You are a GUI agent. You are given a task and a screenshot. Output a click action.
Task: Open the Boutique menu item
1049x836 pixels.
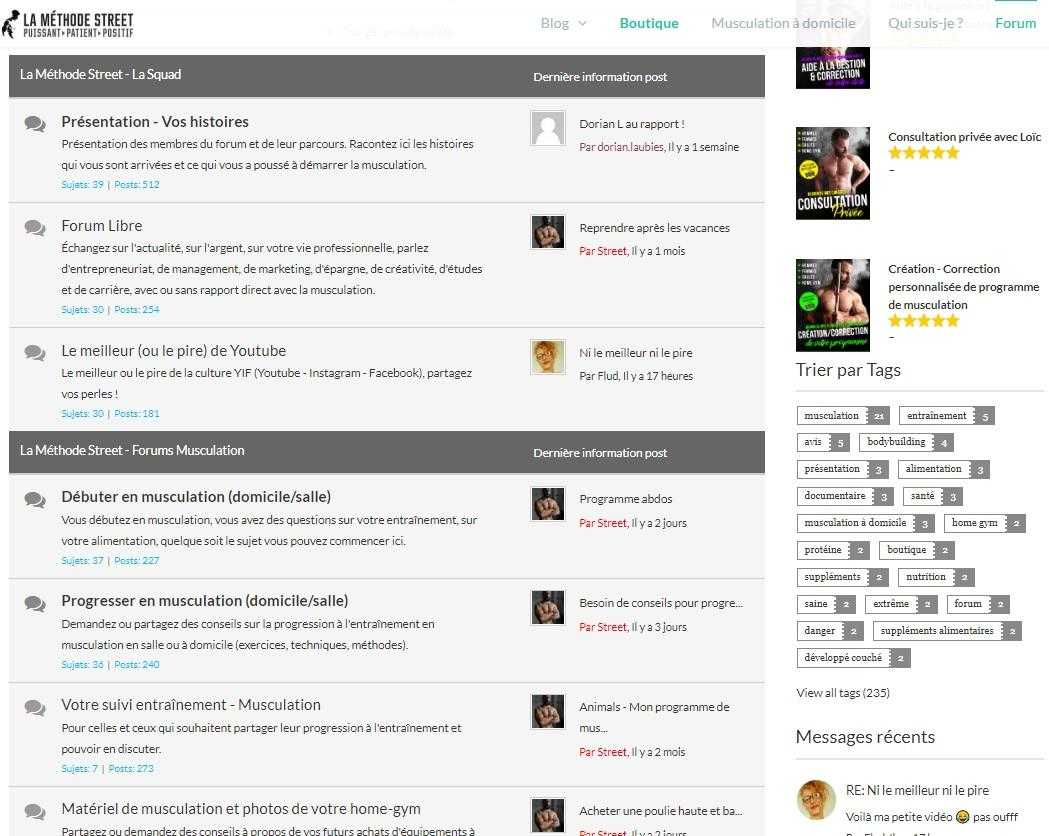tap(649, 23)
